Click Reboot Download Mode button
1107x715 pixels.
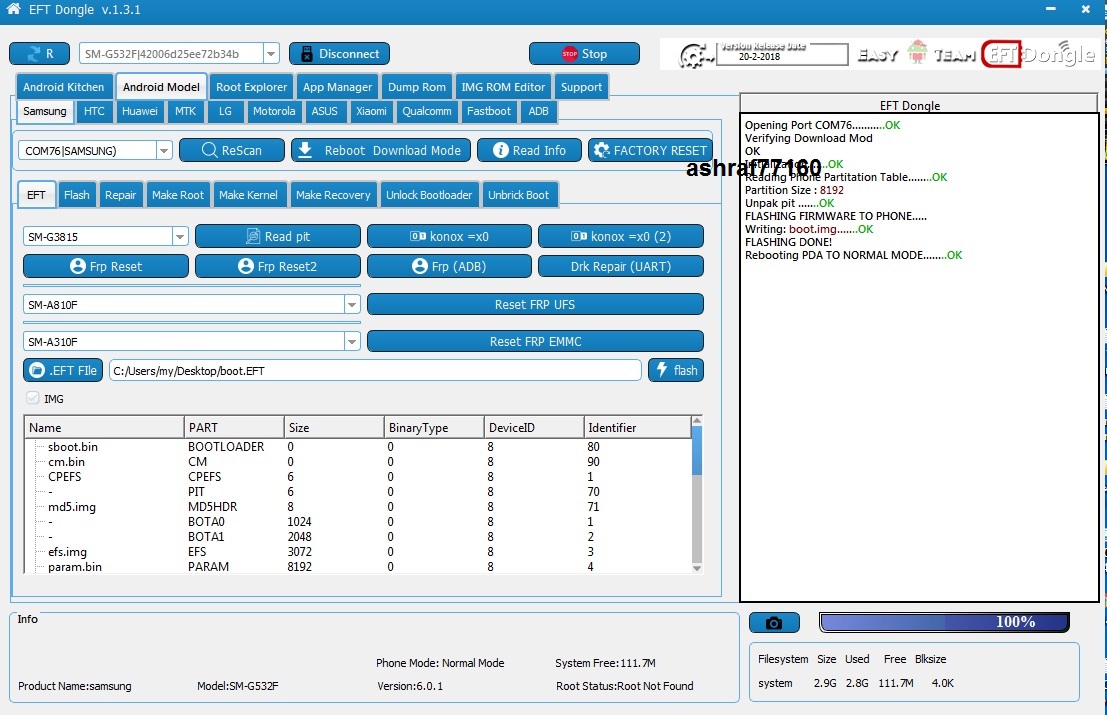(381, 150)
